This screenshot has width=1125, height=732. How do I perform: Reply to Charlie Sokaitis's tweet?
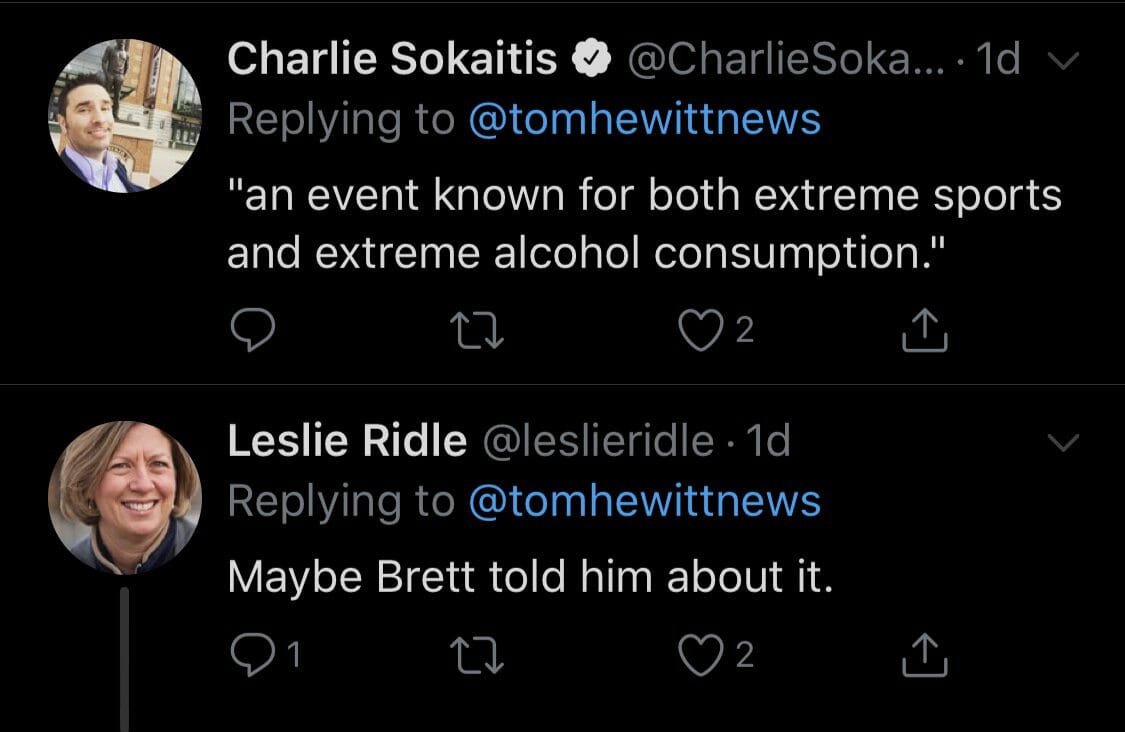(x=253, y=329)
